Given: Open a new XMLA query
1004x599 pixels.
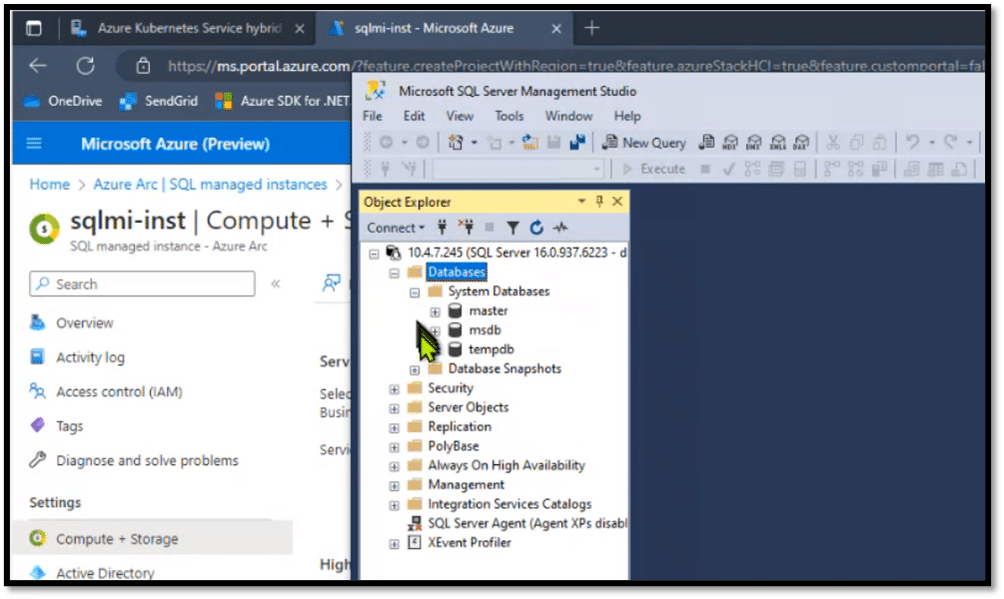Looking at the screenshot, I should [777, 142].
